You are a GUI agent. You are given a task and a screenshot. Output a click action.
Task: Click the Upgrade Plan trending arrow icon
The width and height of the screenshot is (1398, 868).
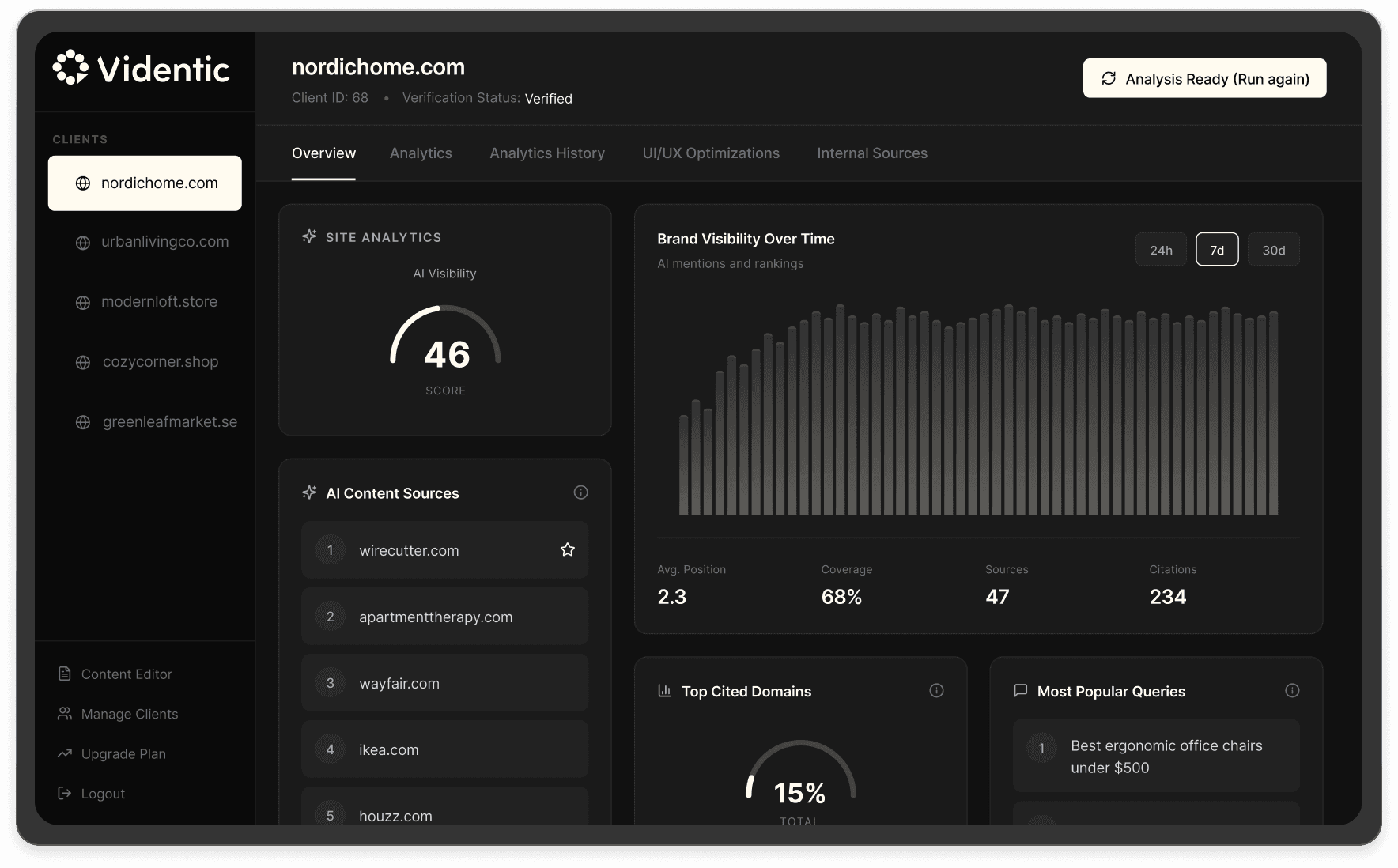point(64,753)
